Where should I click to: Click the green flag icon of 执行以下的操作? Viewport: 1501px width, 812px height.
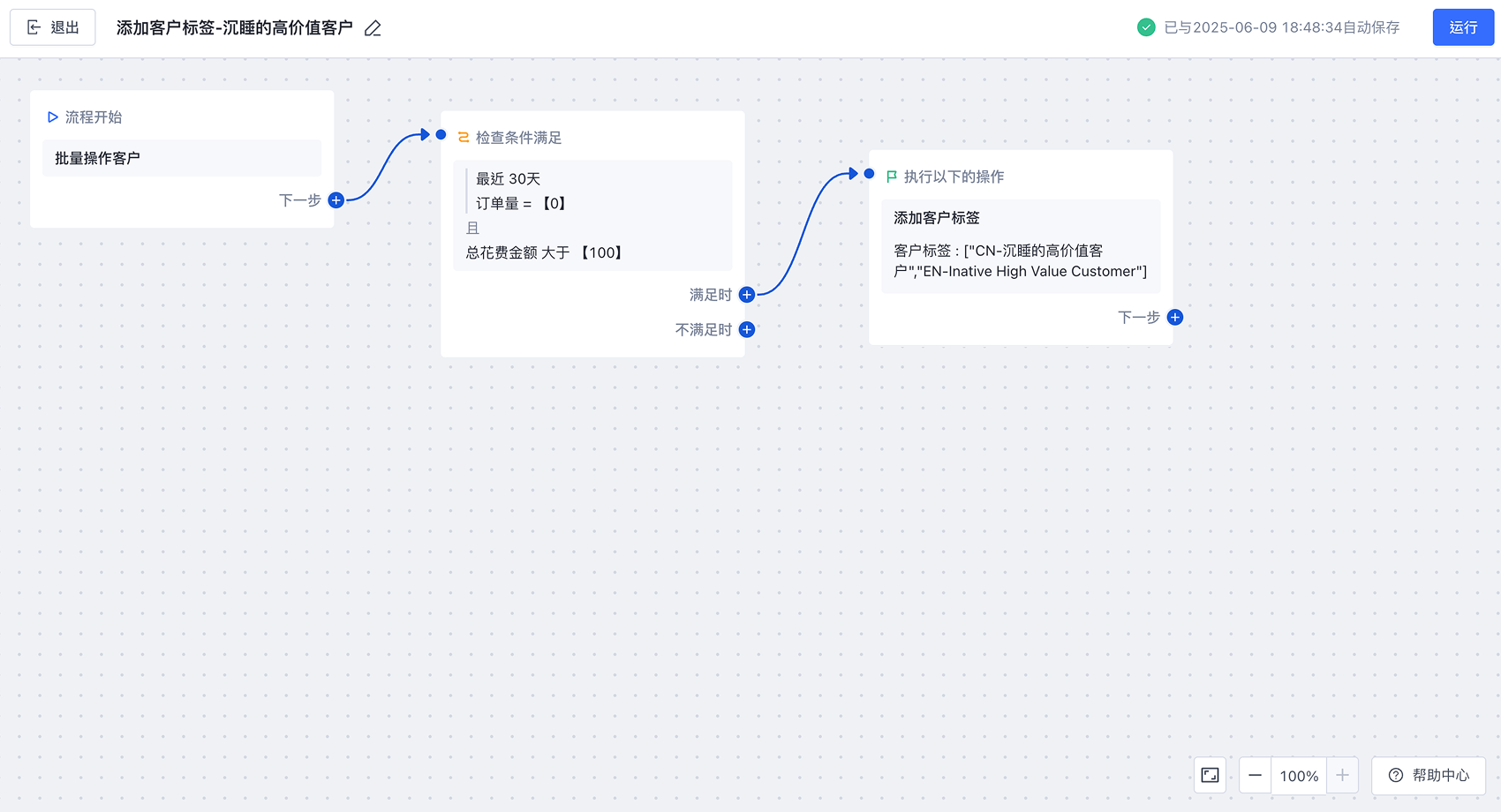coord(892,177)
